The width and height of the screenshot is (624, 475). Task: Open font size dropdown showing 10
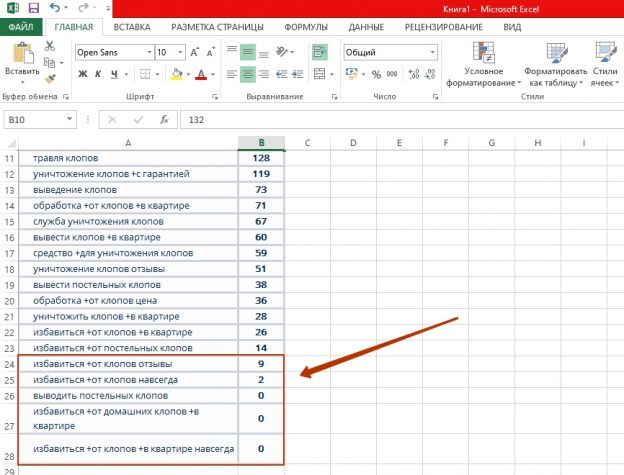tap(180, 52)
